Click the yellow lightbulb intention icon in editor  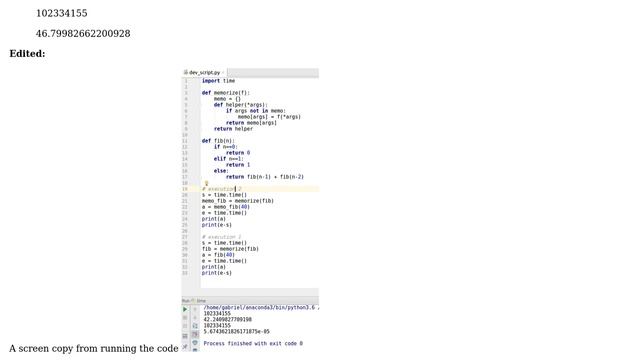(x=206, y=184)
